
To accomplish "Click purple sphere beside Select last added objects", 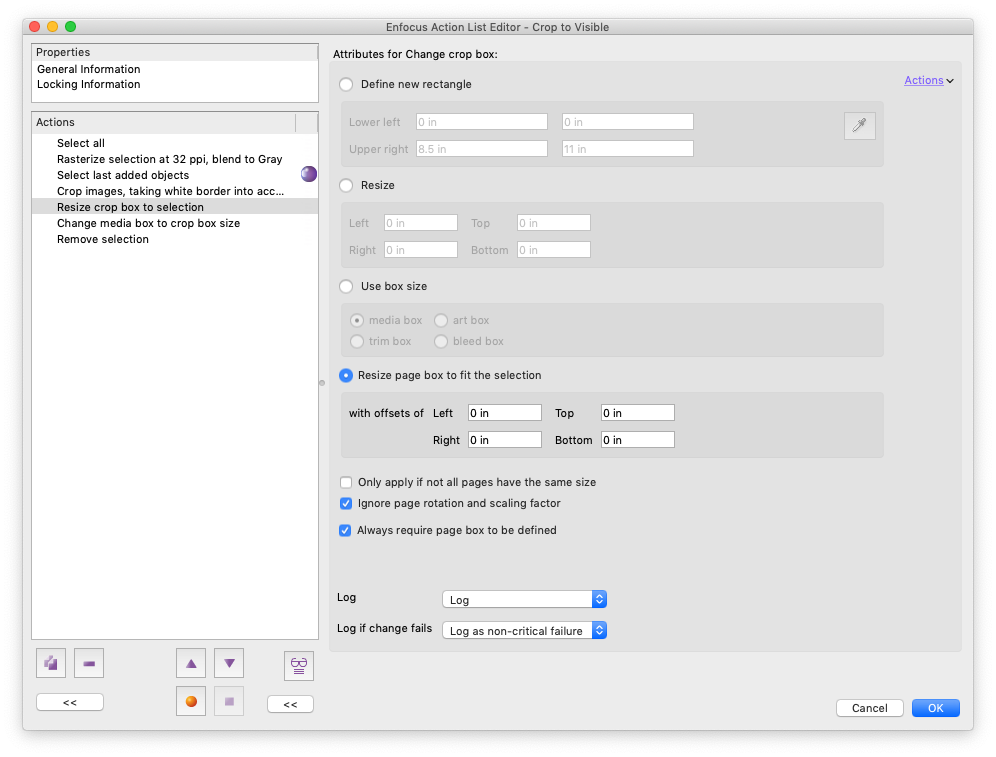I will (x=309, y=174).
